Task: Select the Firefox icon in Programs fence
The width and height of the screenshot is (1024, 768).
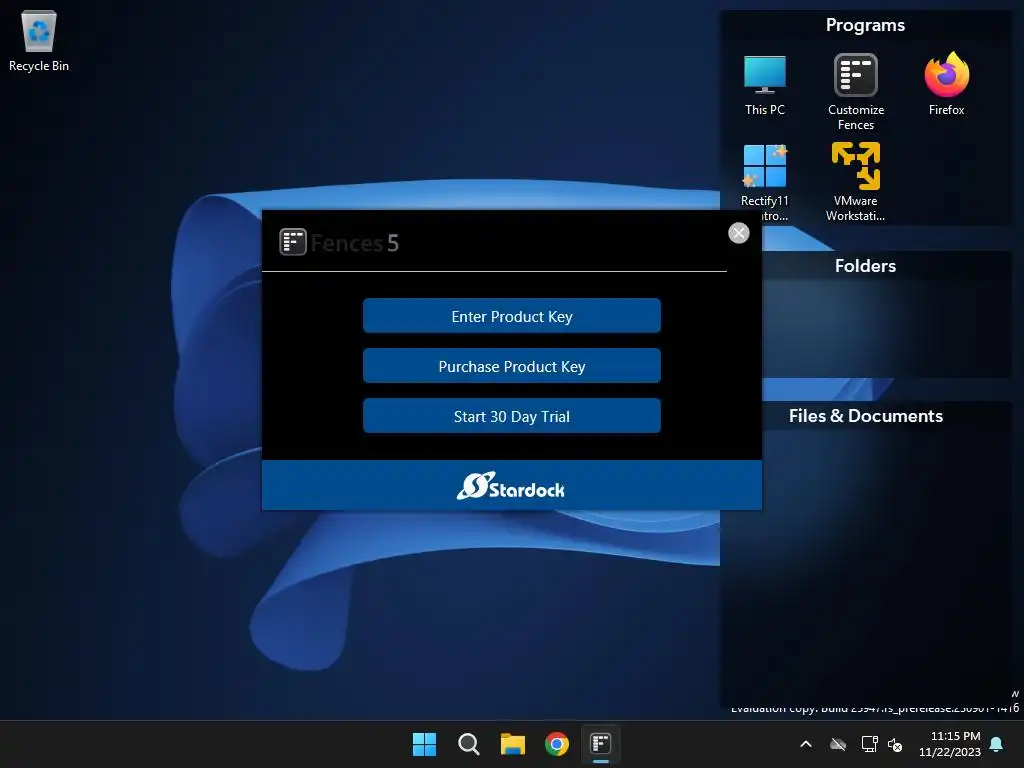Action: coord(946,84)
